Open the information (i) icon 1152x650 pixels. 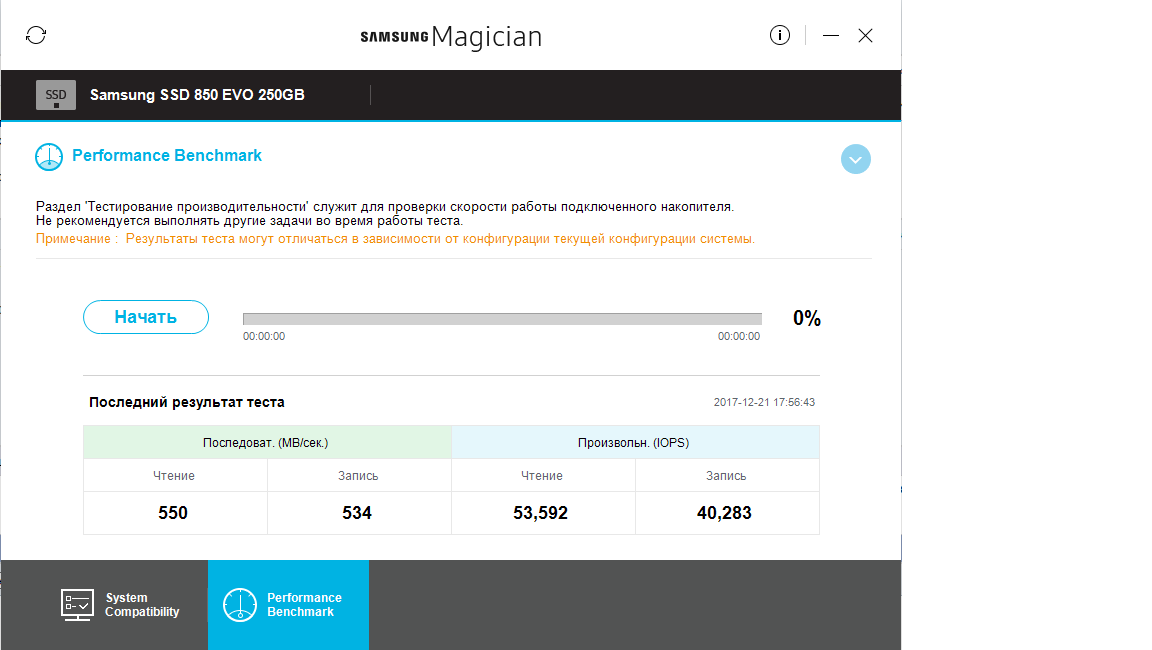[x=780, y=36]
